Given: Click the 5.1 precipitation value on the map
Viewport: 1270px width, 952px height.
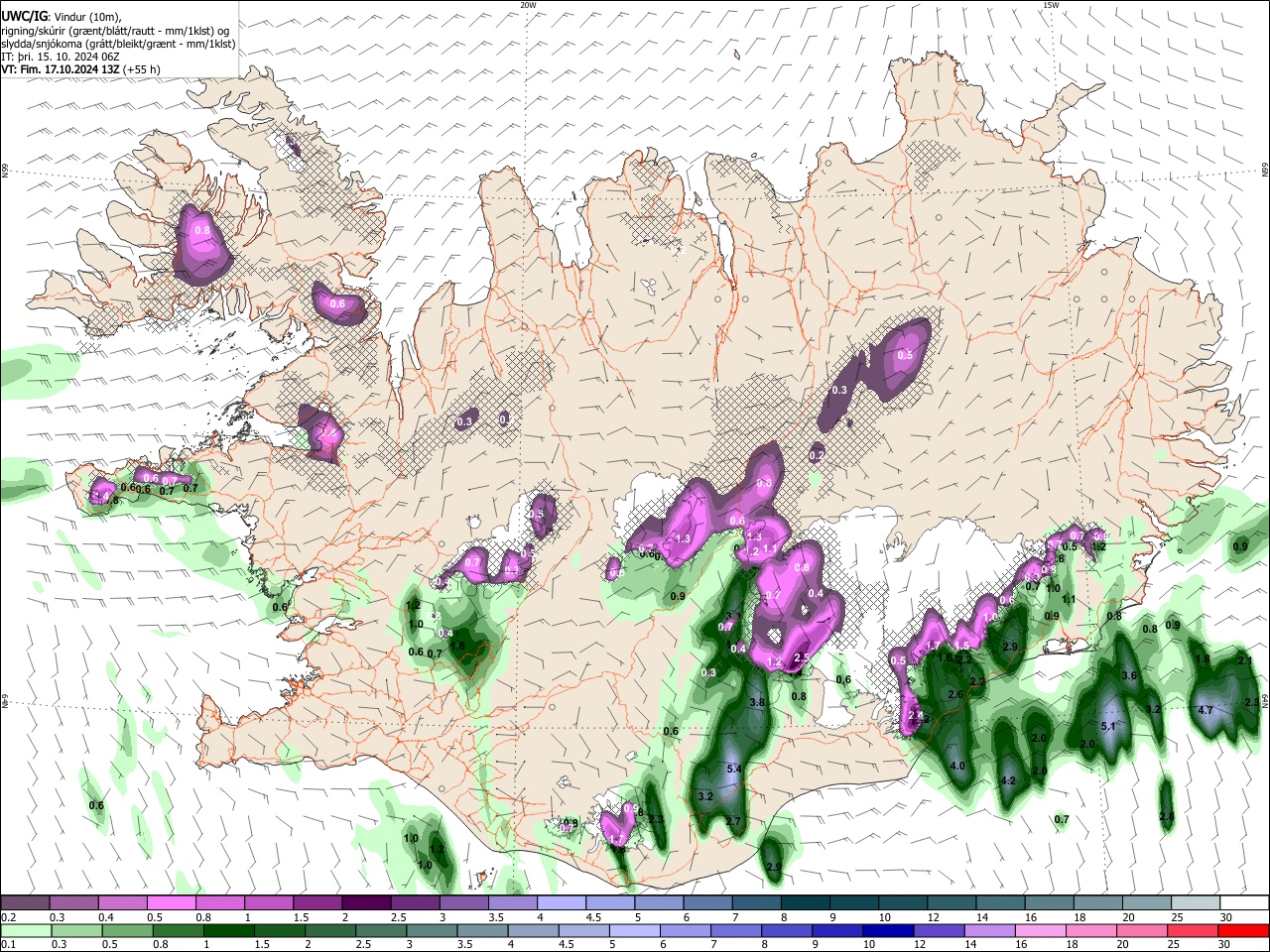Looking at the screenshot, I should [x=1109, y=726].
